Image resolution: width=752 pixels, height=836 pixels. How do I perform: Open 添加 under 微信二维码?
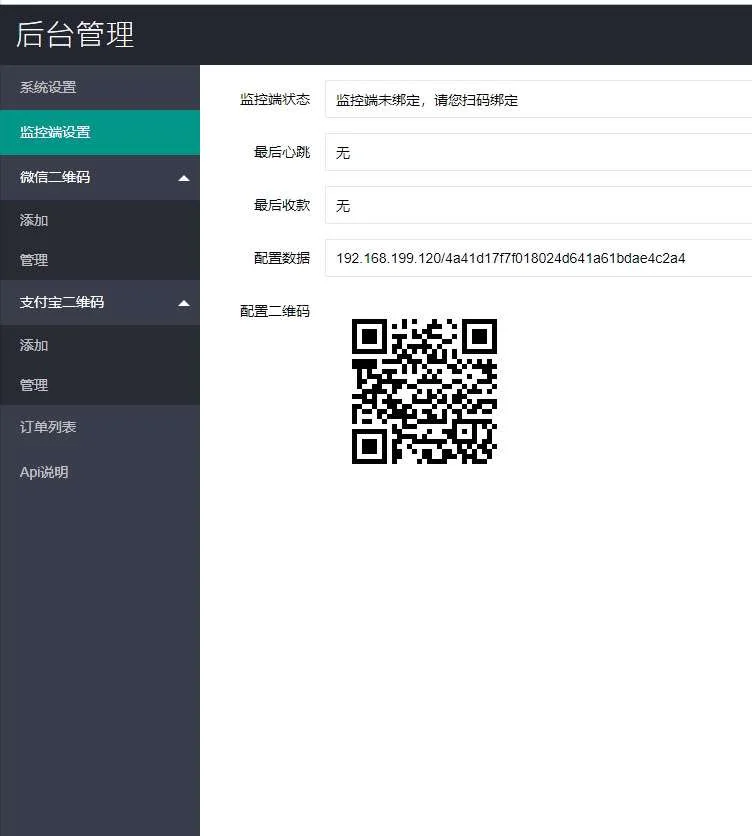coord(34,220)
